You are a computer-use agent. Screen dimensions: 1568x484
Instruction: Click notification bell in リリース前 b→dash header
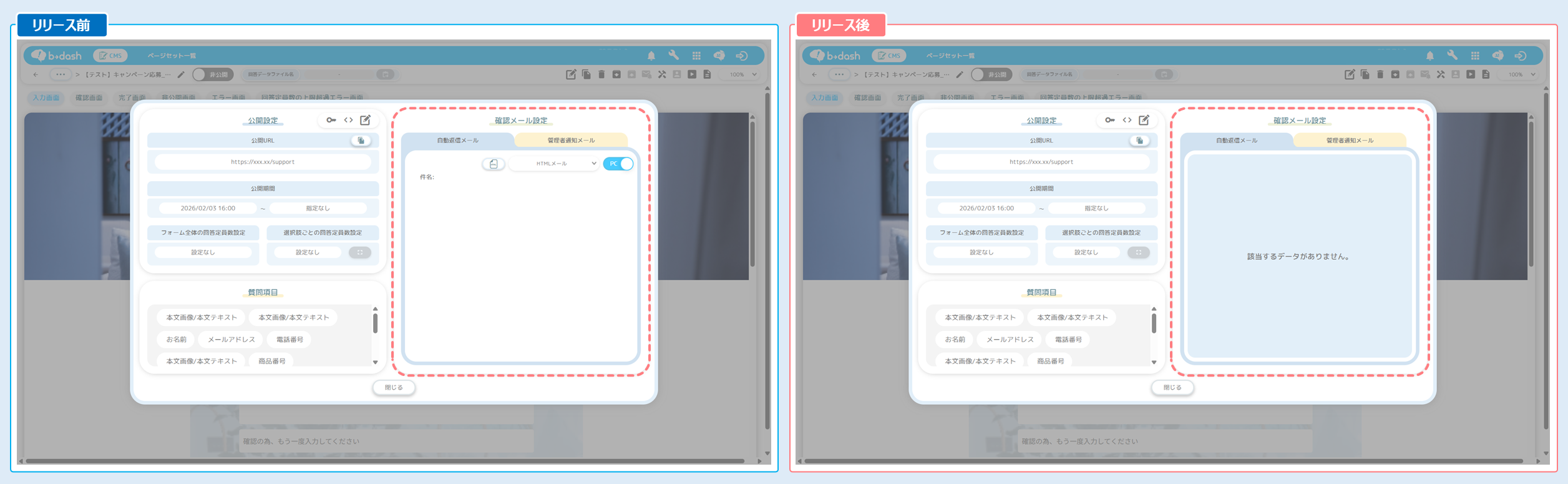tap(651, 56)
